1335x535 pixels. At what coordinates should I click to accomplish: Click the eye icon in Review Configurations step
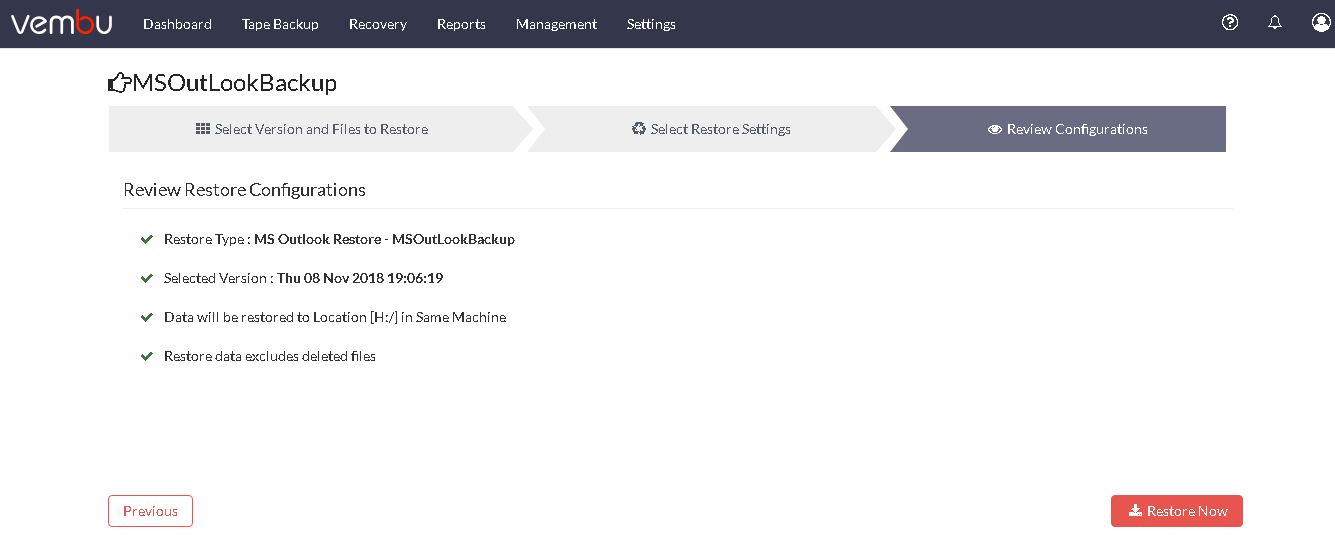tap(995, 129)
